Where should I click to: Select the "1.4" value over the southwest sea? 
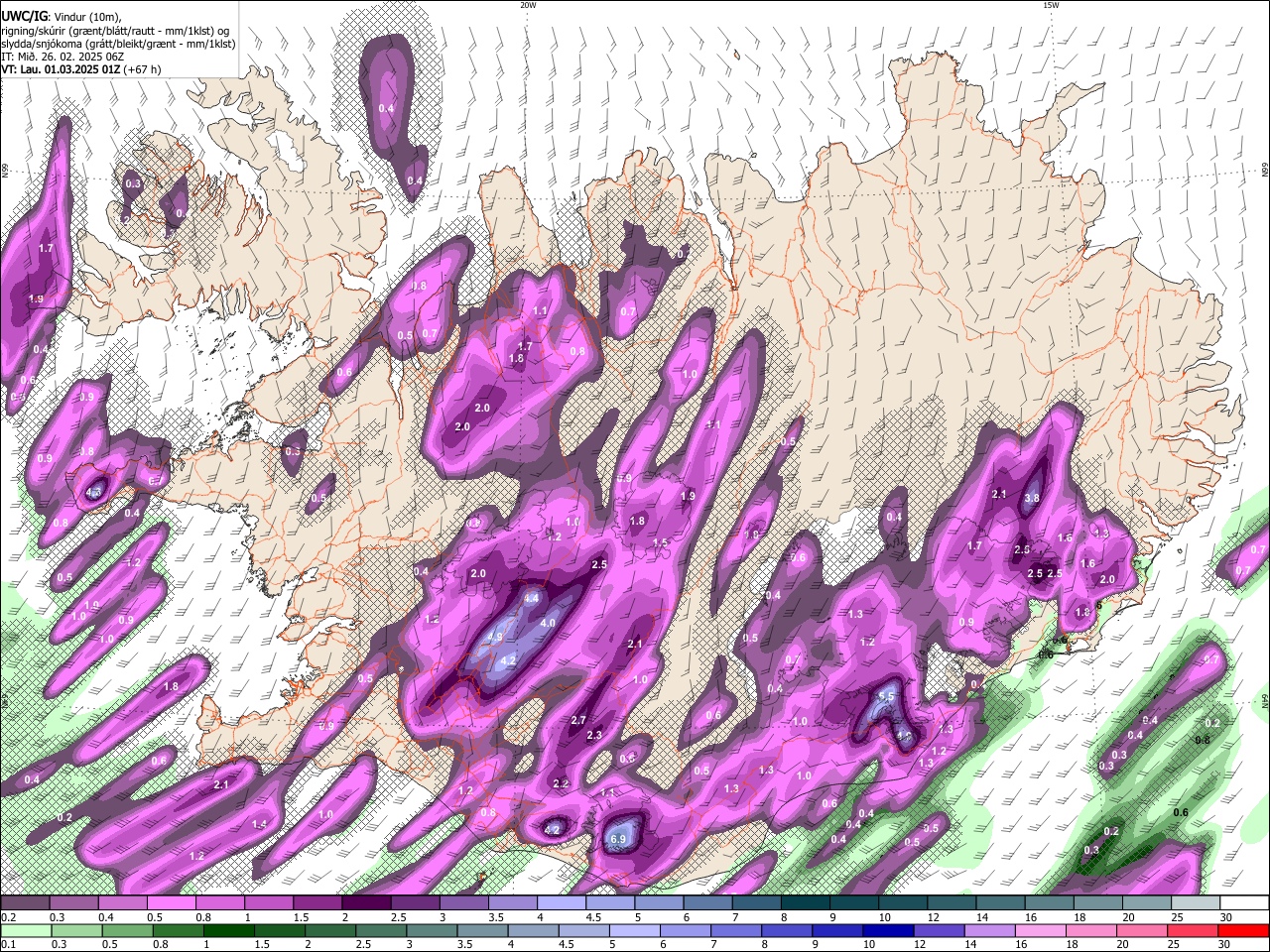click(x=260, y=824)
